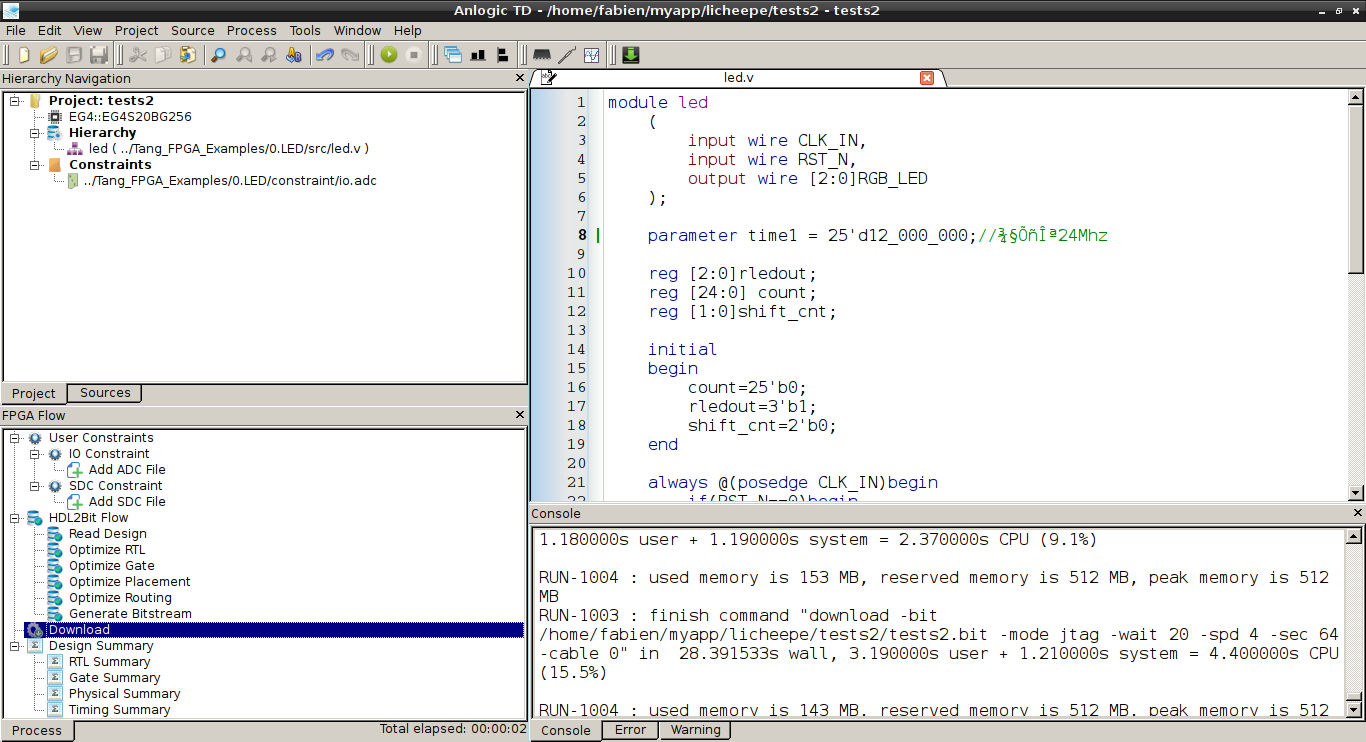Image resolution: width=1366 pixels, height=742 pixels.
Task: Select Timing Summary in Design Summary
Action: click(119, 710)
